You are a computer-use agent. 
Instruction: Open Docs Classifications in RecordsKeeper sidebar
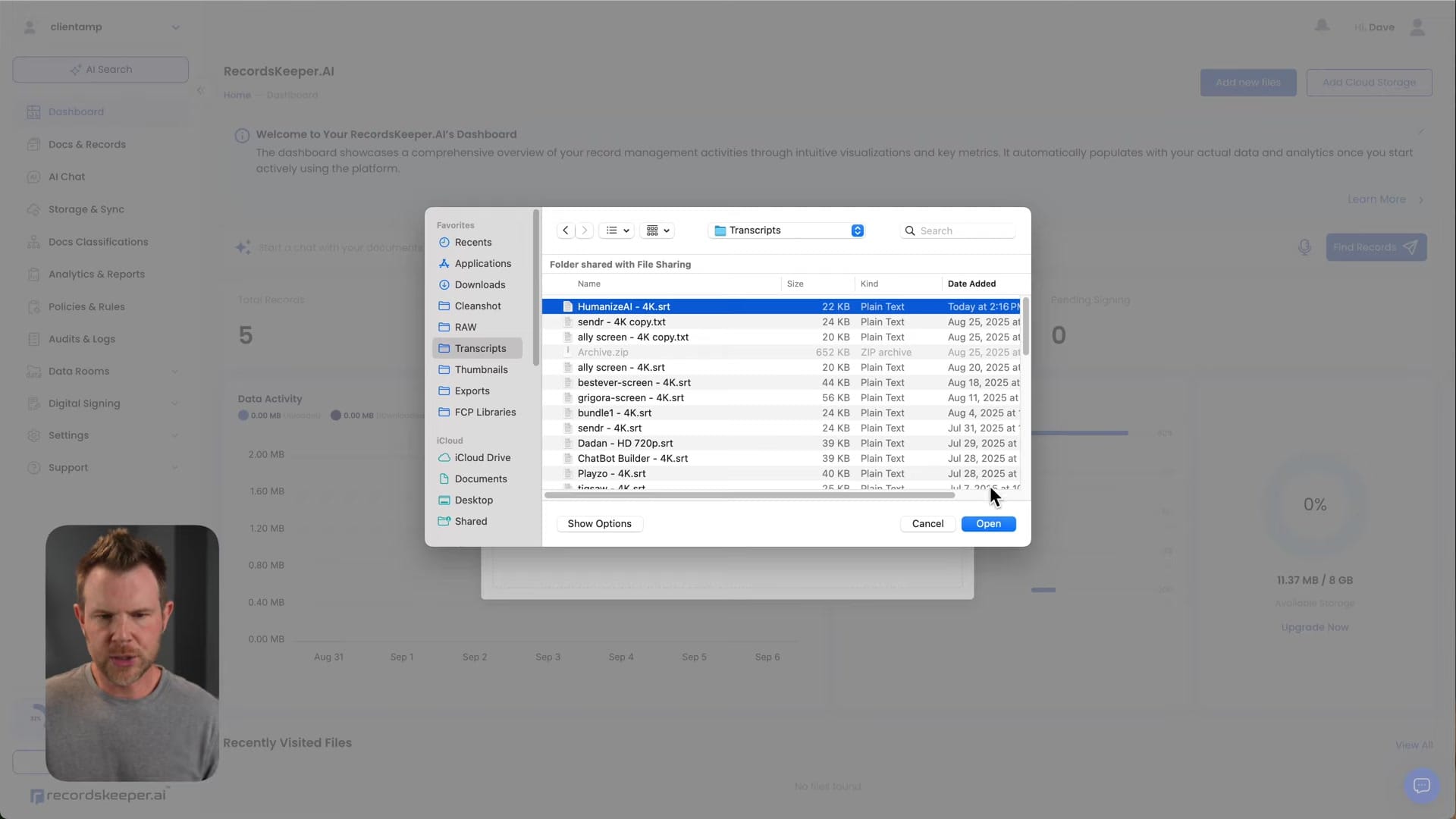(98, 242)
